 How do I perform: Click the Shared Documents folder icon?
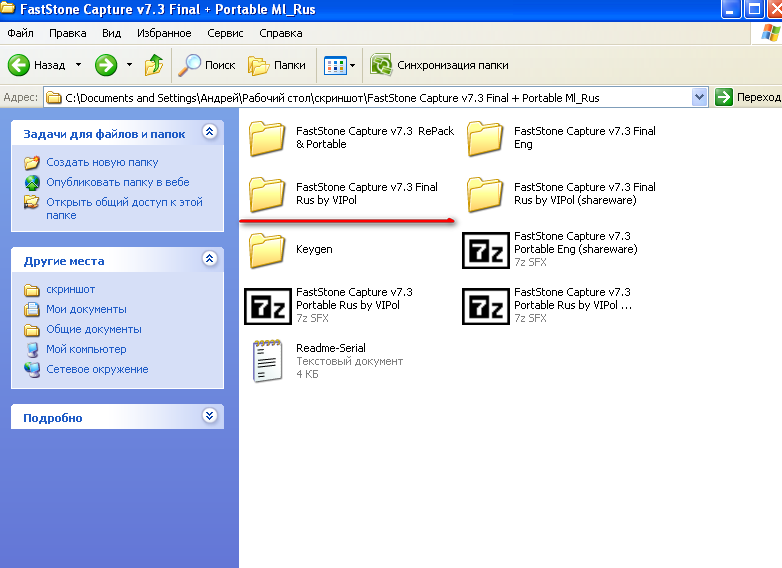click(32, 330)
